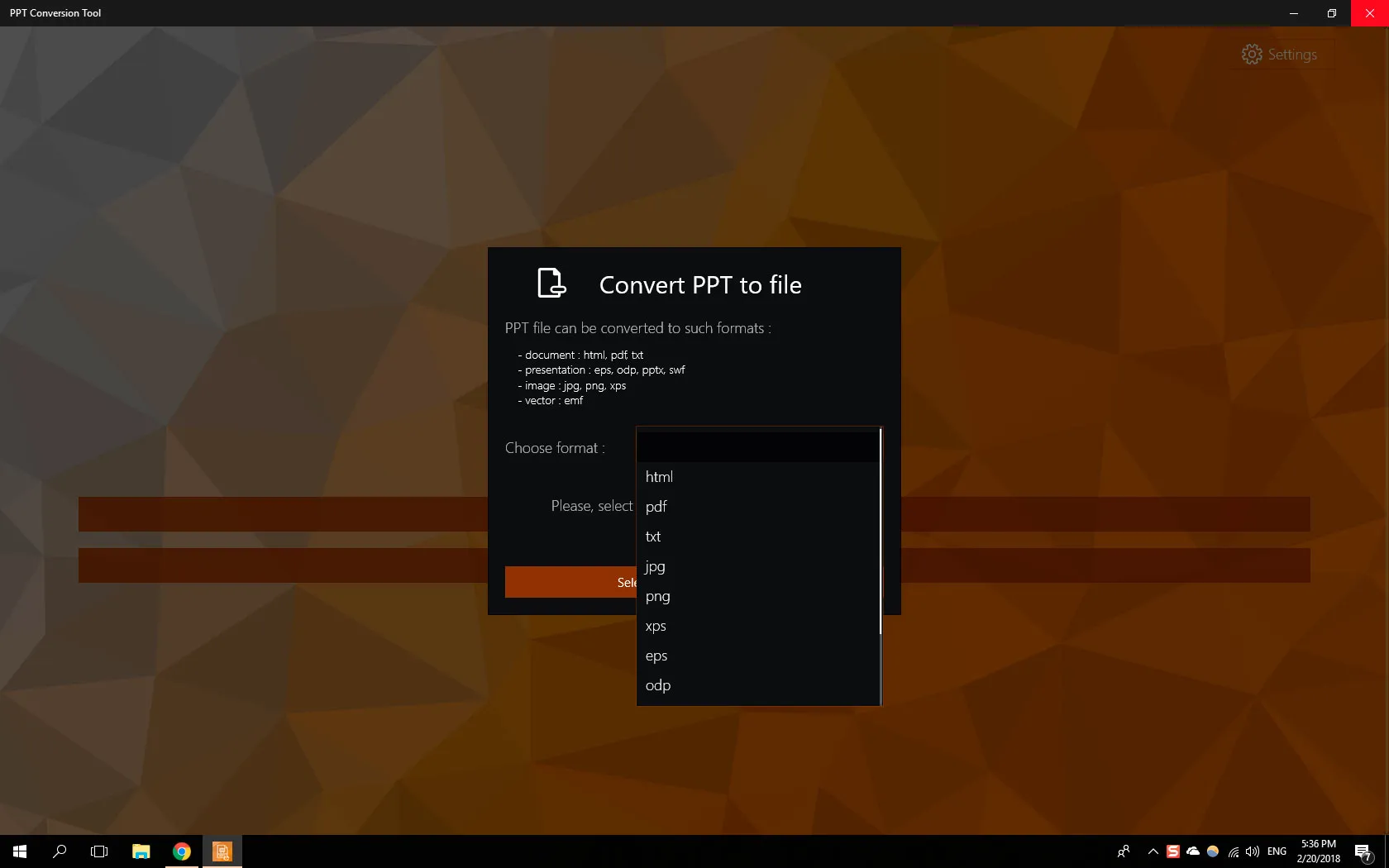This screenshot has height=868, width=1389.
Task: Open the Settings gear icon
Action: (x=1252, y=54)
